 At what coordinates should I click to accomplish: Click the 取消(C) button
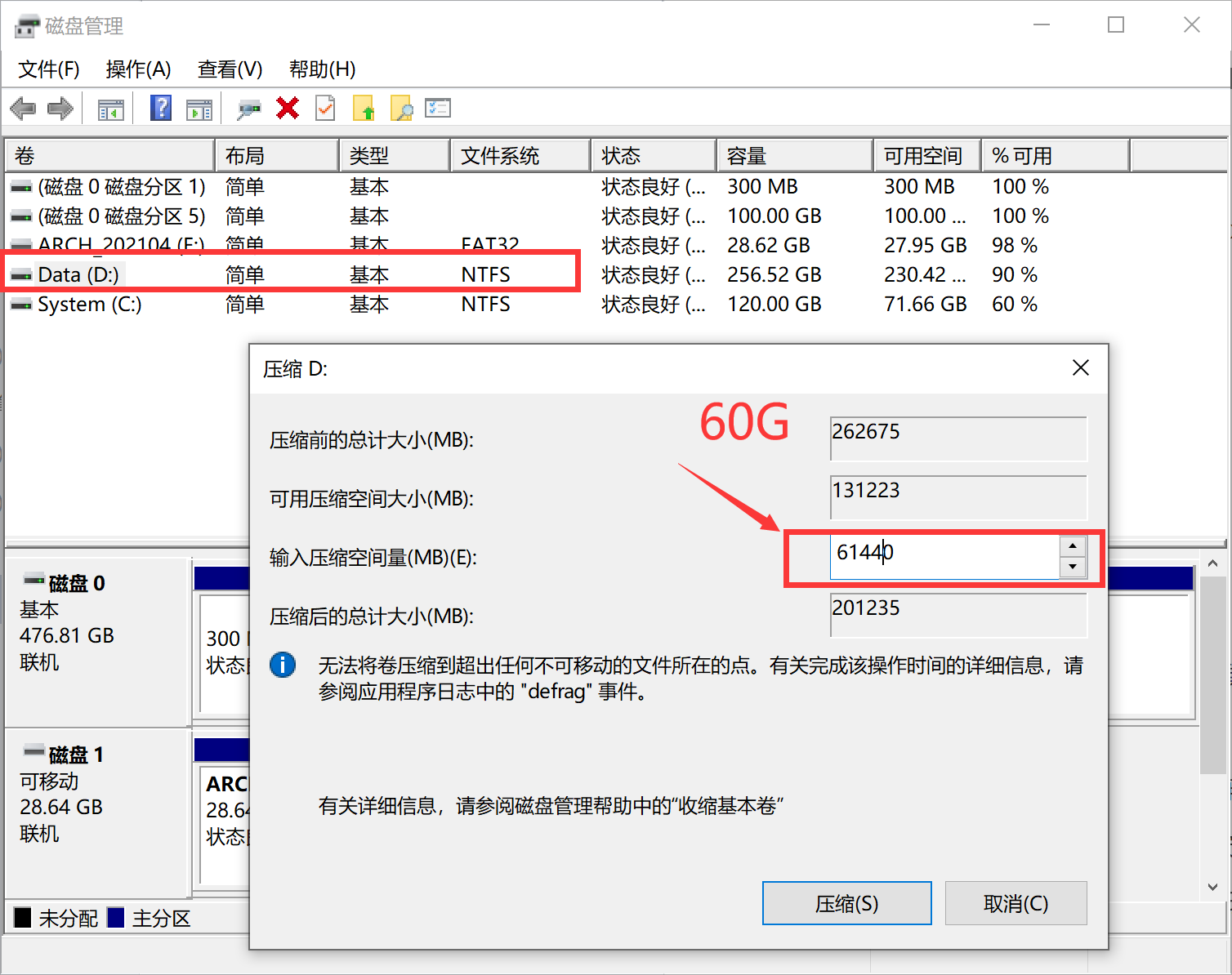click(x=1016, y=903)
